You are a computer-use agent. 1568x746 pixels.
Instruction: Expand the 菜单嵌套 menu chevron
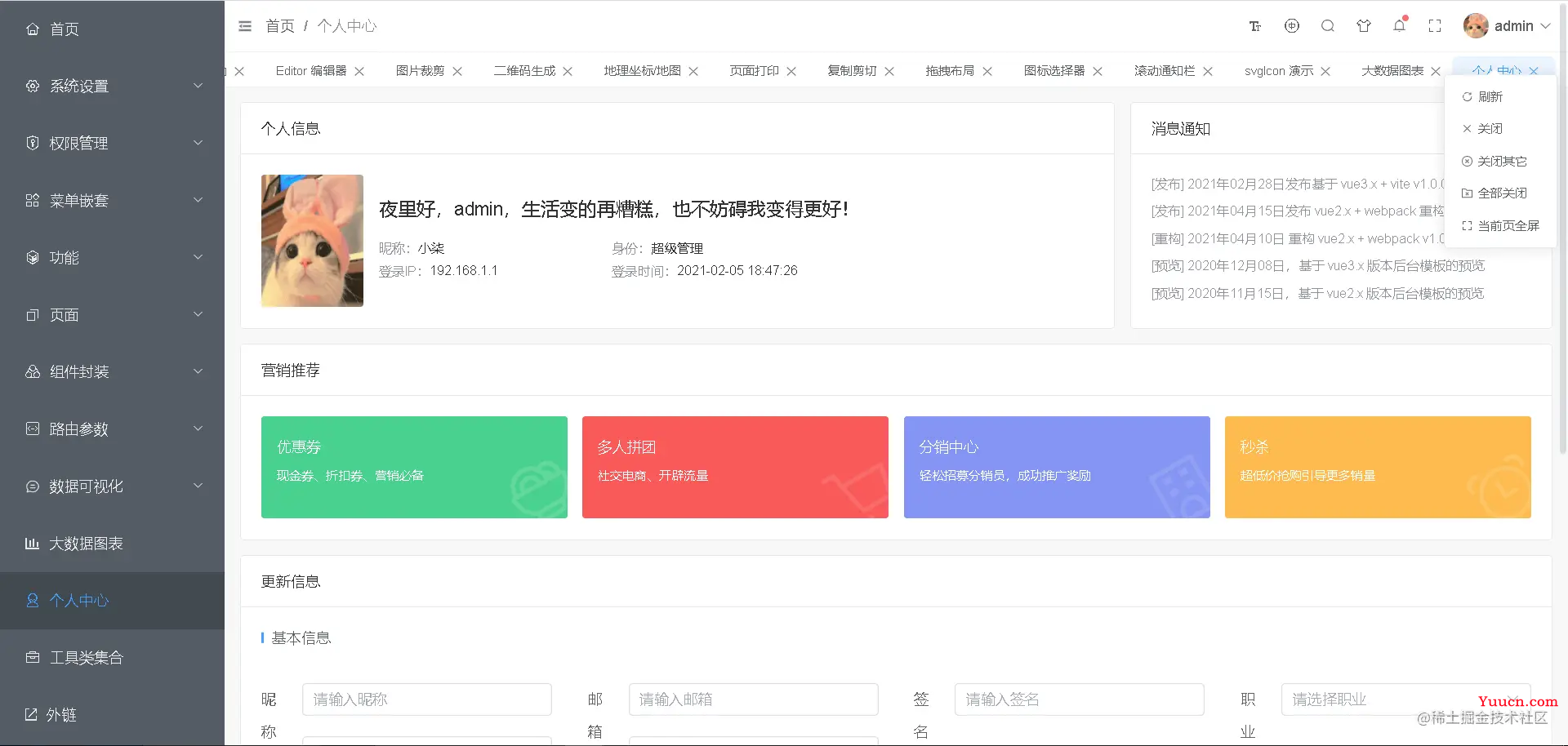click(x=198, y=200)
